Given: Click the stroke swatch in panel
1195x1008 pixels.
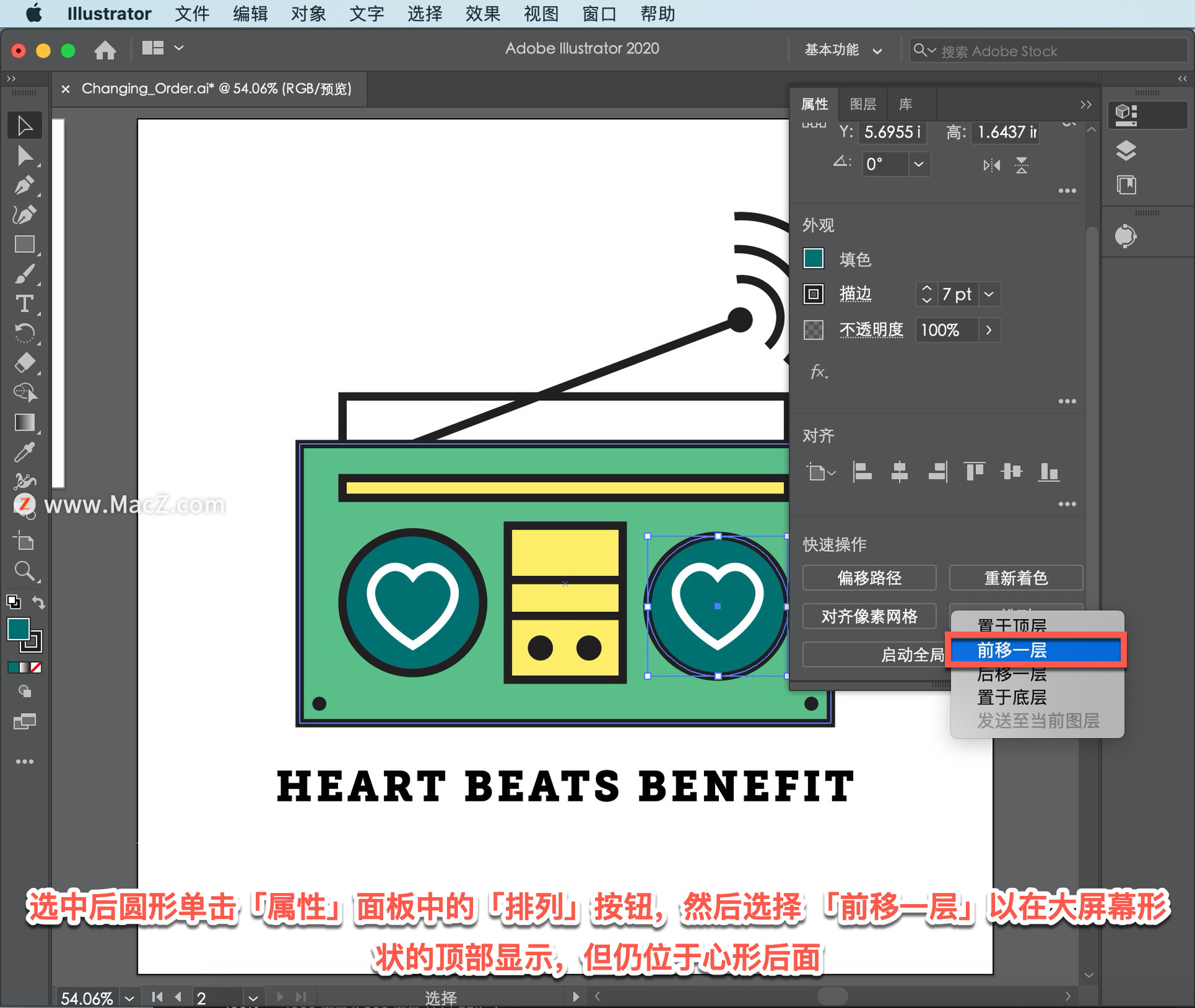Looking at the screenshot, I should pos(813,294).
